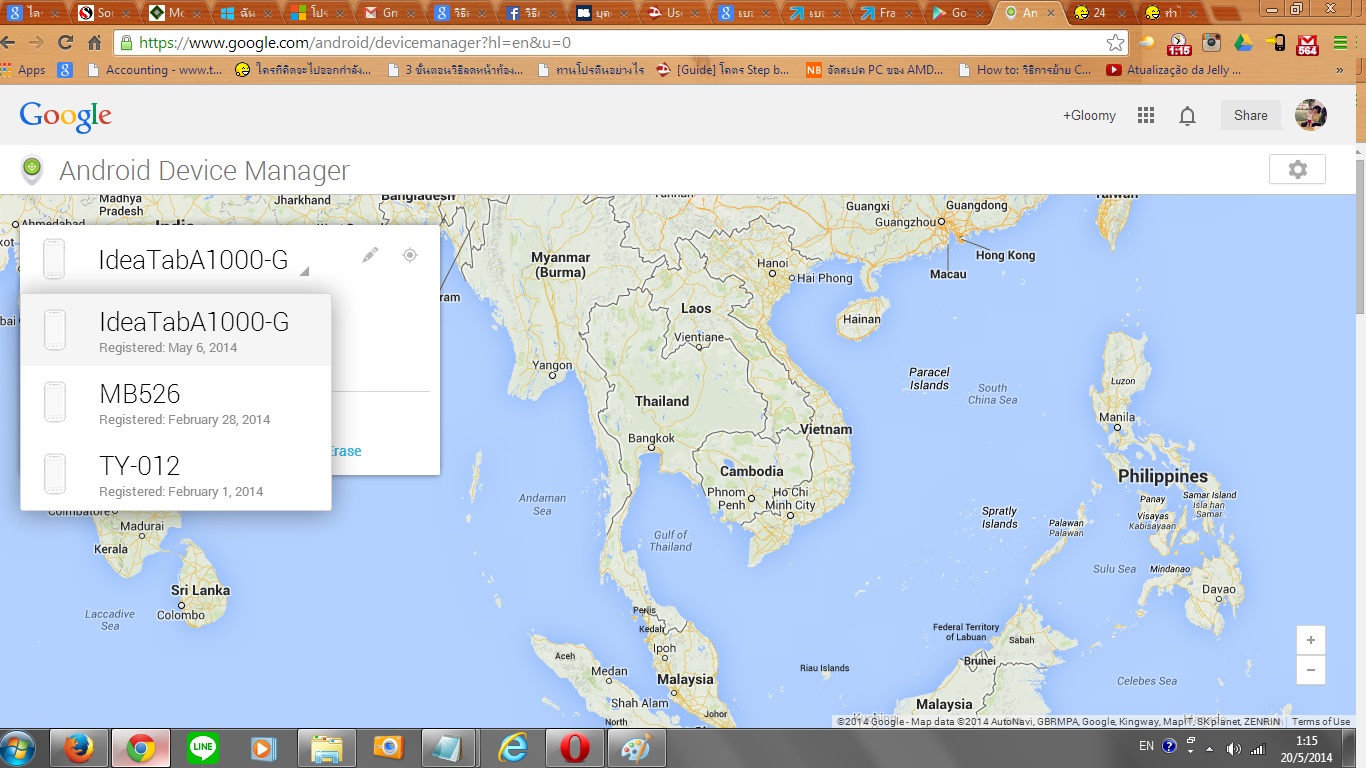Click the Google logo
This screenshot has width=1366, height=768.
pos(66,116)
